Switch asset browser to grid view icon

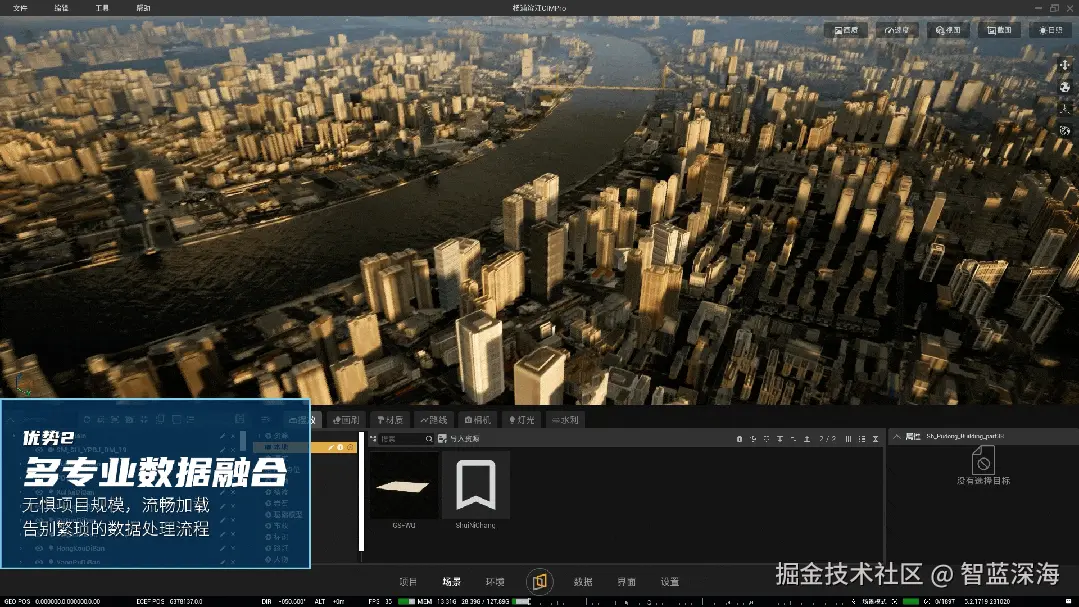[x=848, y=438]
